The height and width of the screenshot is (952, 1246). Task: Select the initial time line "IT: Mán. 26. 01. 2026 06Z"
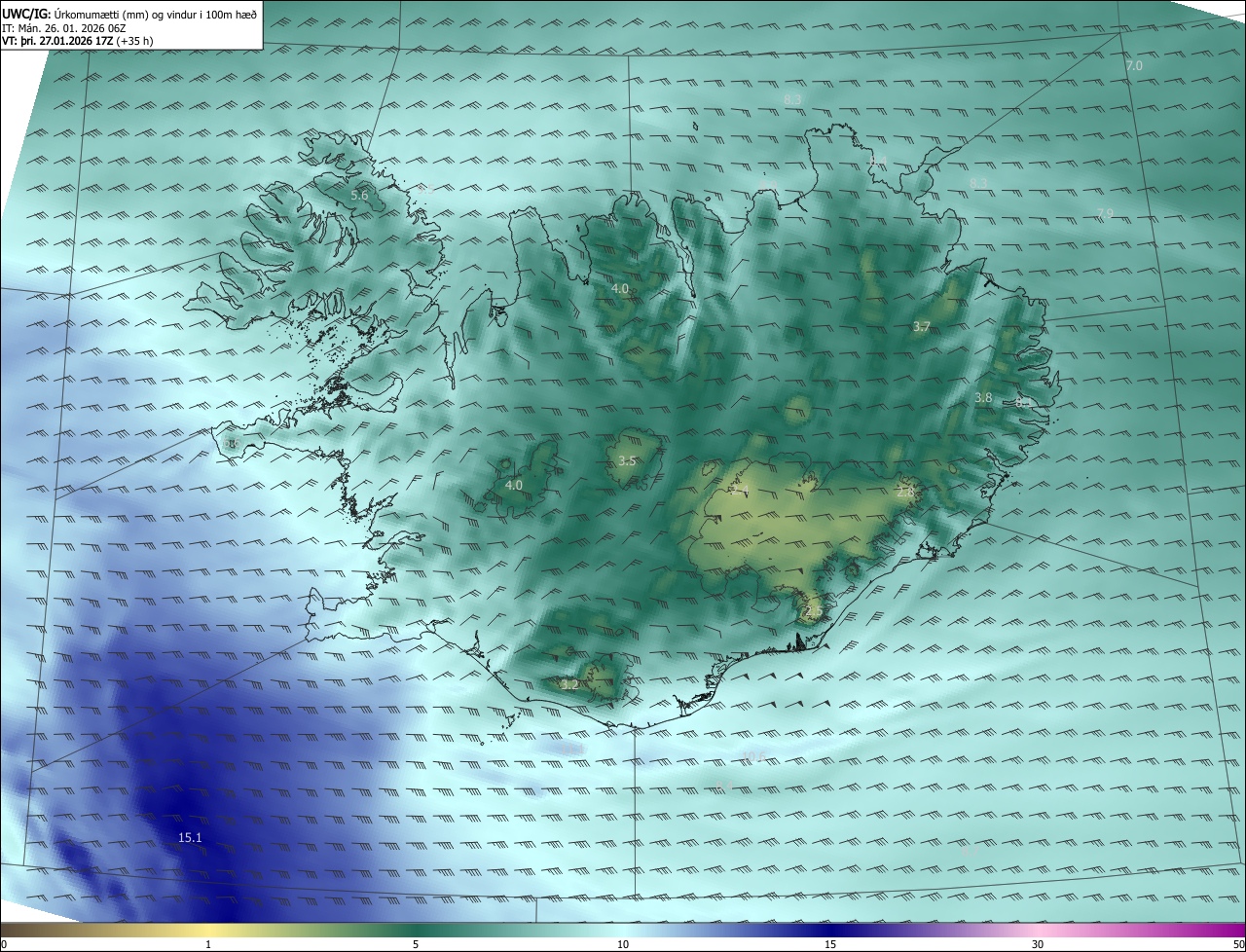tap(64, 27)
